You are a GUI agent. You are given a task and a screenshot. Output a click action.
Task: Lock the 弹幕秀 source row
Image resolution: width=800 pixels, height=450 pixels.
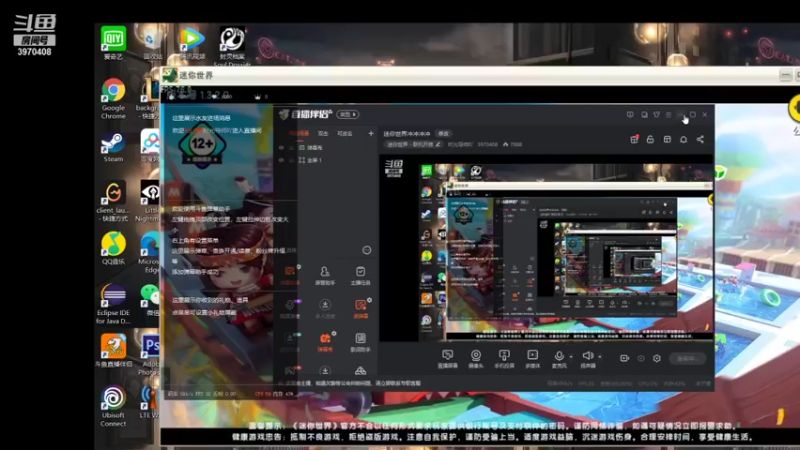click(x=291, y=147)
